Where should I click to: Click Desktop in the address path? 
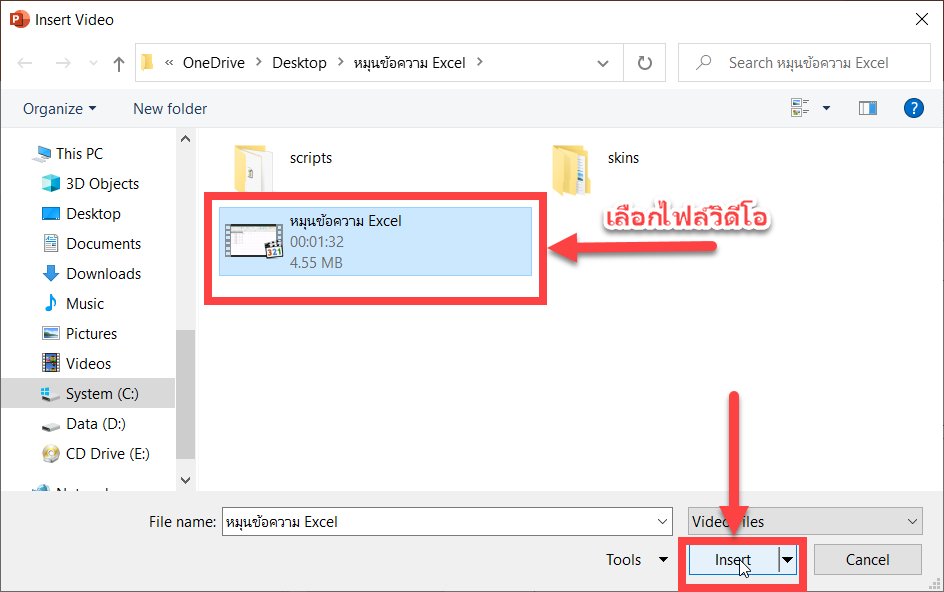pyautogui.click(x=299, y=63)
